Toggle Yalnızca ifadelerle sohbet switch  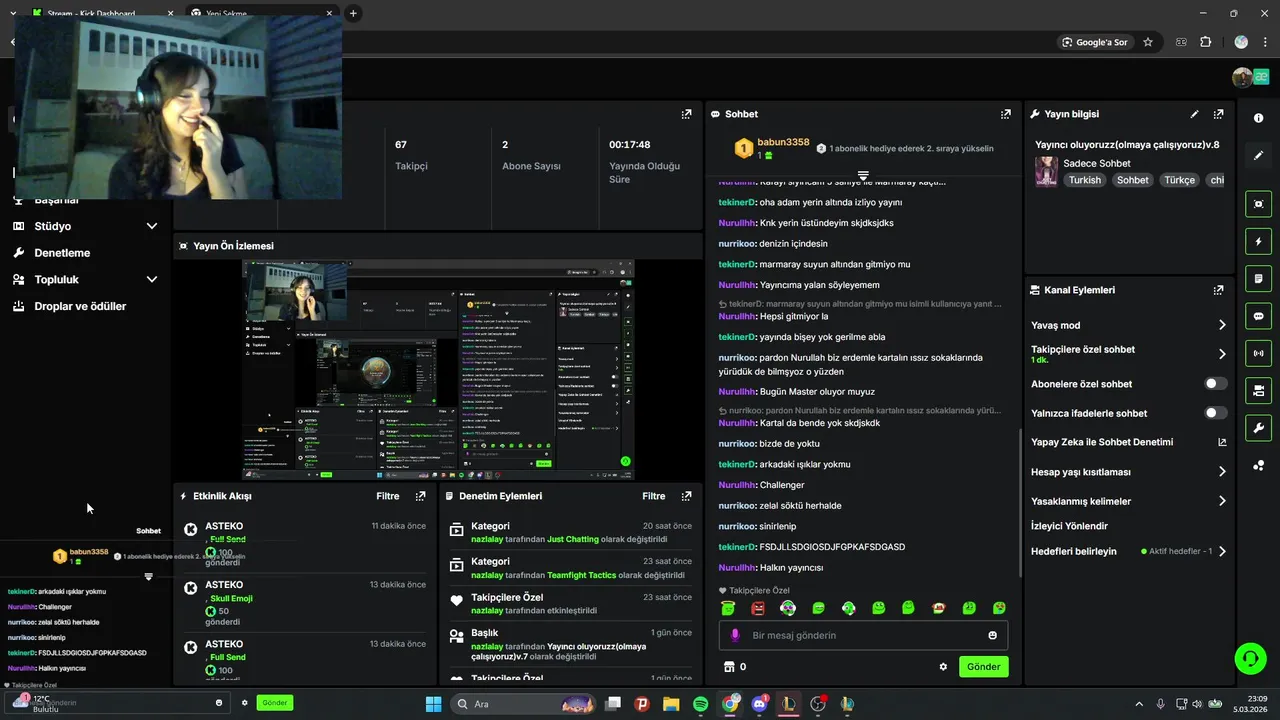1216,413
